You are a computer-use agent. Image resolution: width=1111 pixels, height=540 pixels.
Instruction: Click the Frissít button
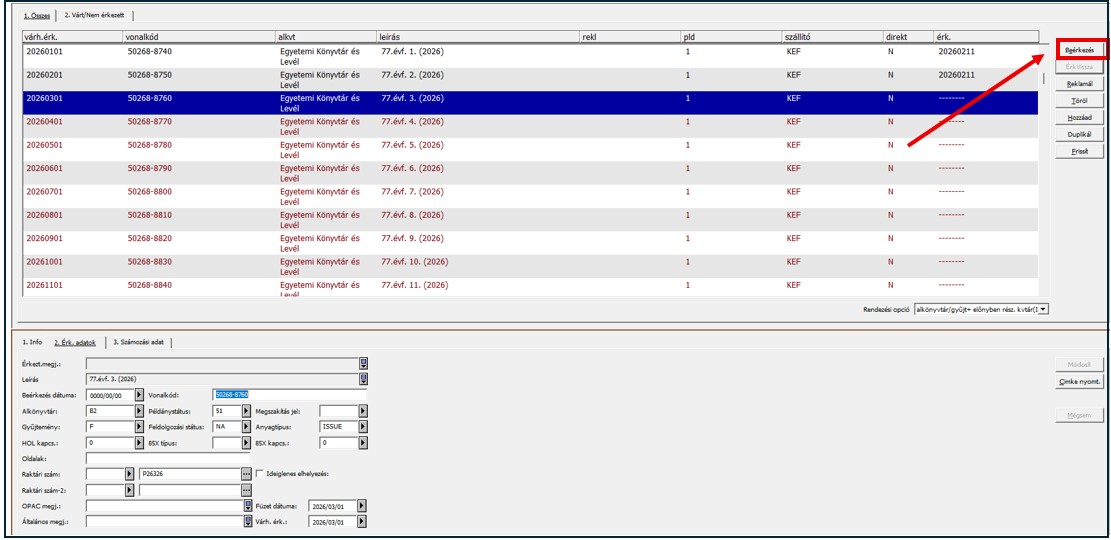(x=1079, y=152)
